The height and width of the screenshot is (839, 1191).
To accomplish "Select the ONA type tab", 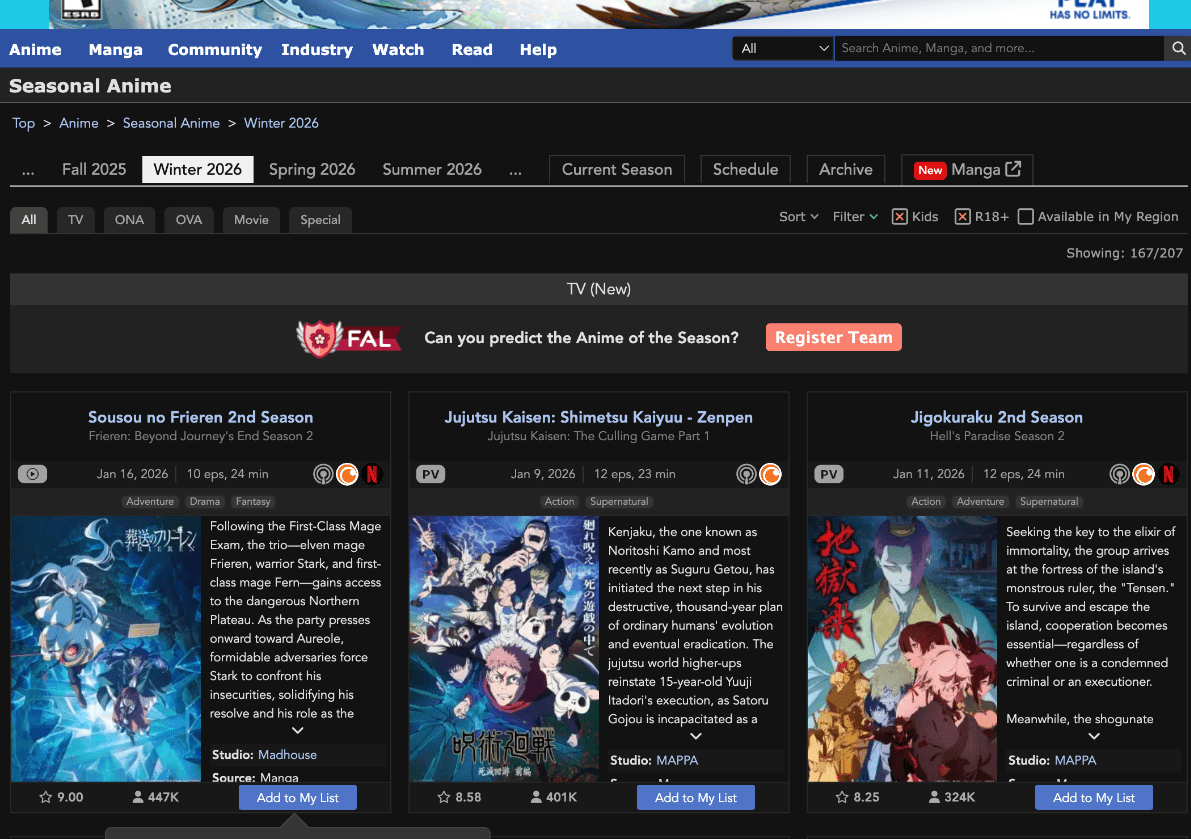I will click(129, 219).
